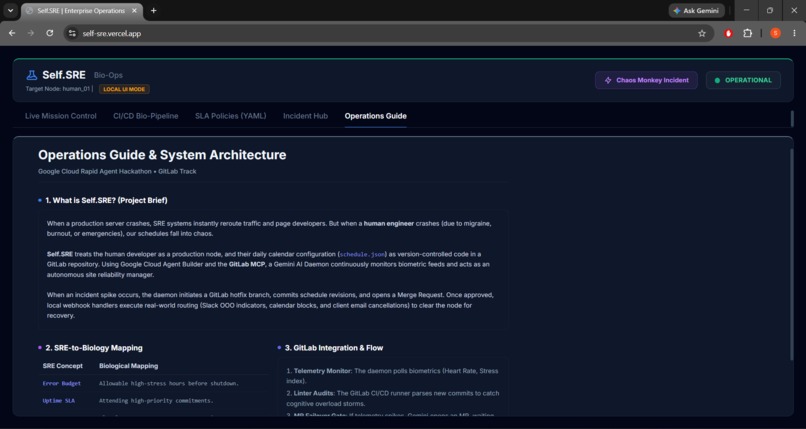Image resolution: width=806 pixels, height=429 pixels.
Task: Click the green dot in OPERATIONAL badge
Action: pos(717,80)
